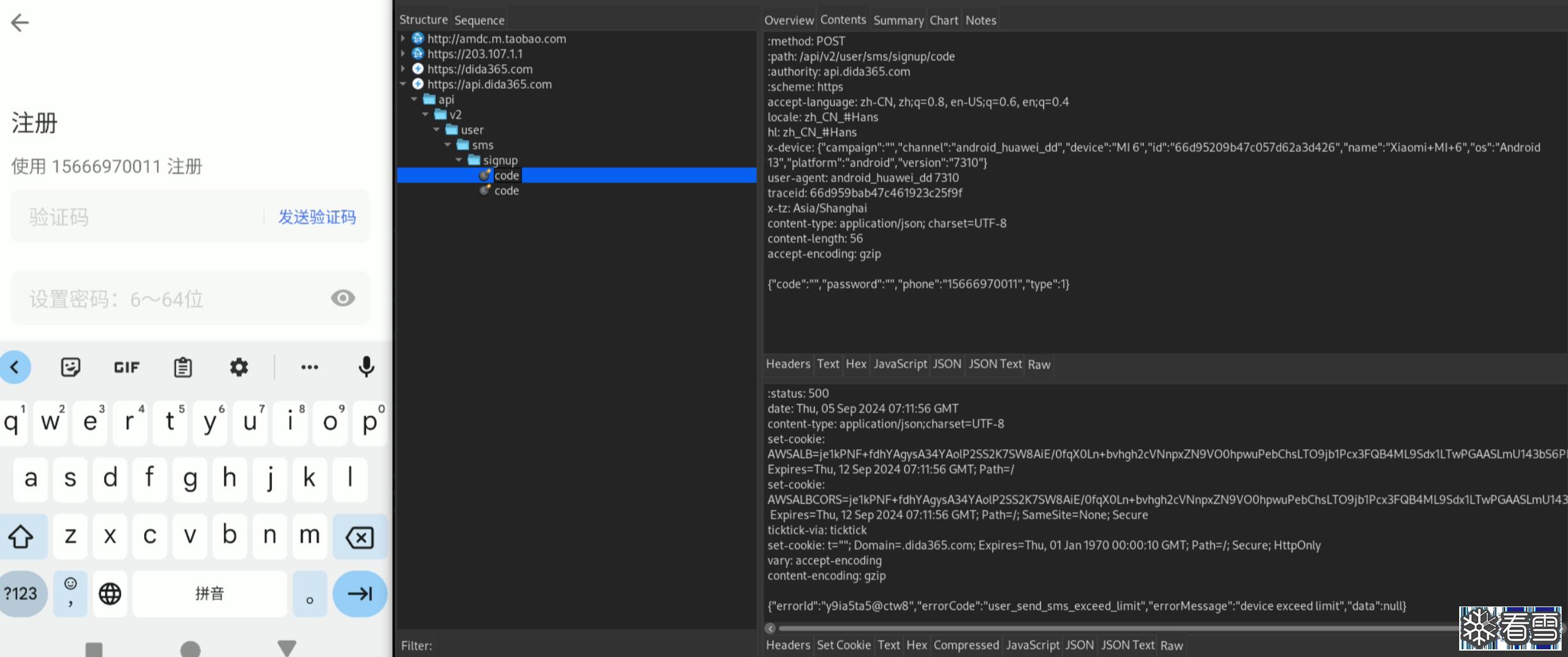Image resolution: width=1568 pixels, height=657 pixels.
Task: Collapse the api.dida365.com host node
Action: click(403, 84)
